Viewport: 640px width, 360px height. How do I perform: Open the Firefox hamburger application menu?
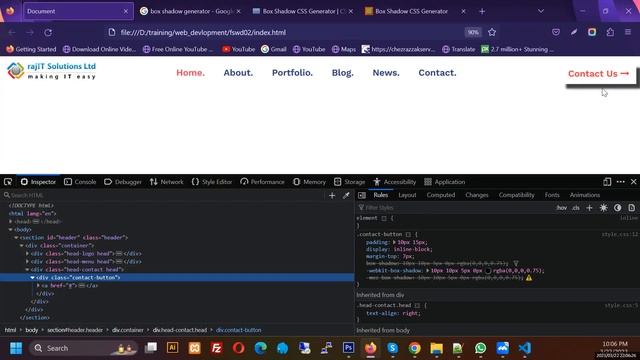point(628,32)
